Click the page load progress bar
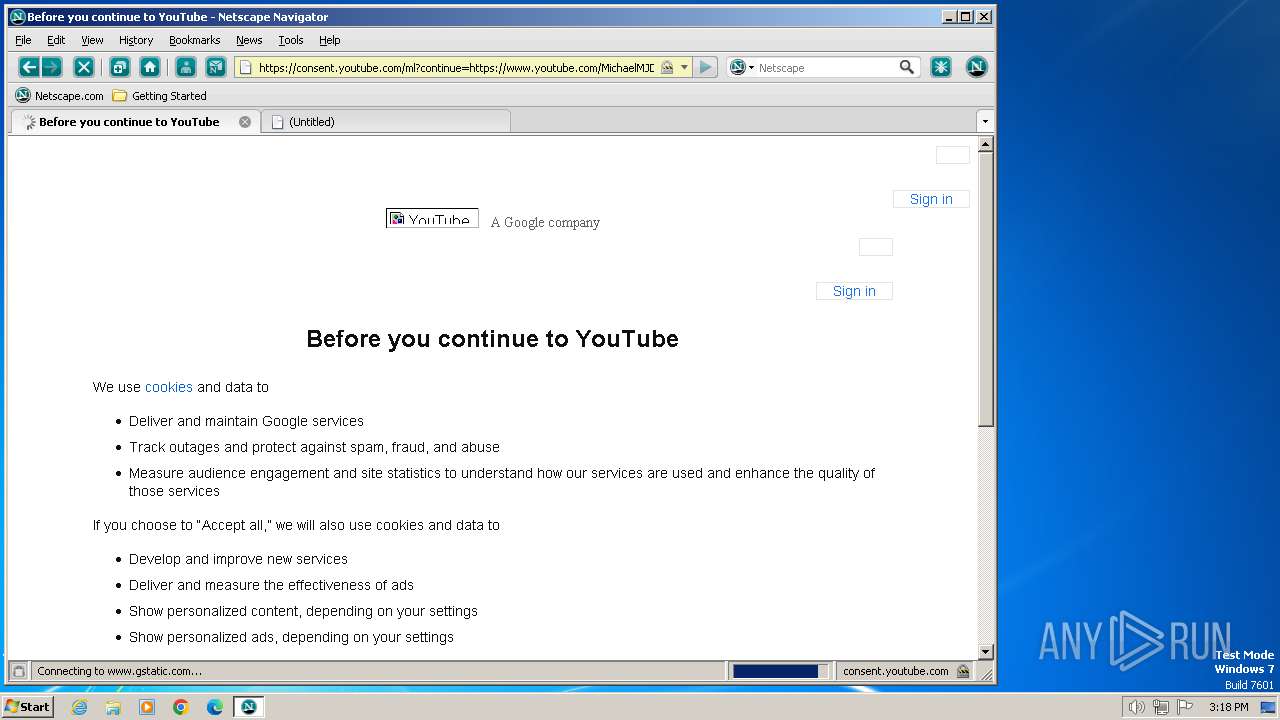The image size is (1280, 720). [x=780, y=671]
